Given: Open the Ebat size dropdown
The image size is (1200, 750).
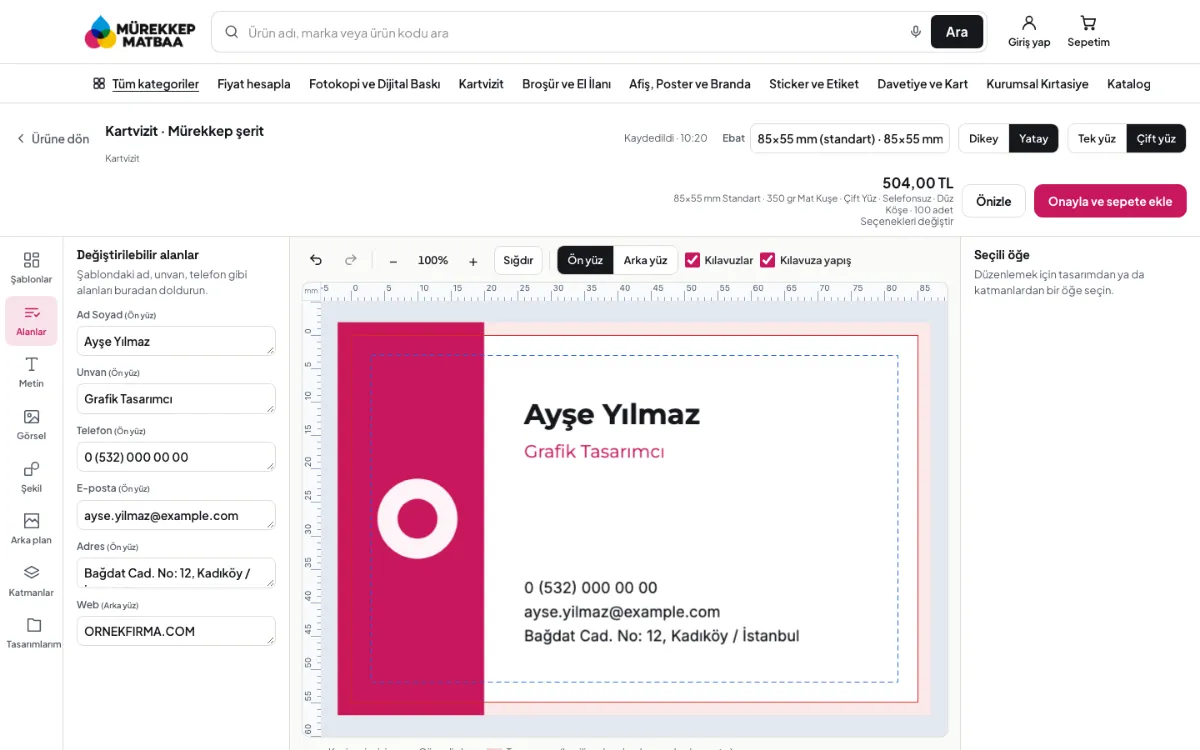Looking at the screenshot, I should 850,139.
